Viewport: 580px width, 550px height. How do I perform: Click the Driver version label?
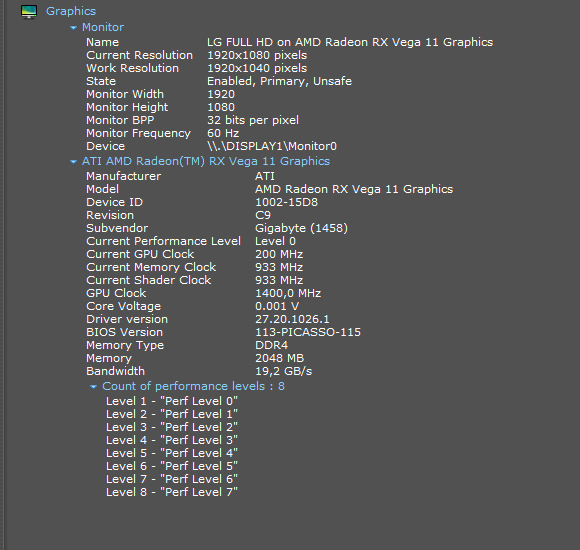coord(127,319)
